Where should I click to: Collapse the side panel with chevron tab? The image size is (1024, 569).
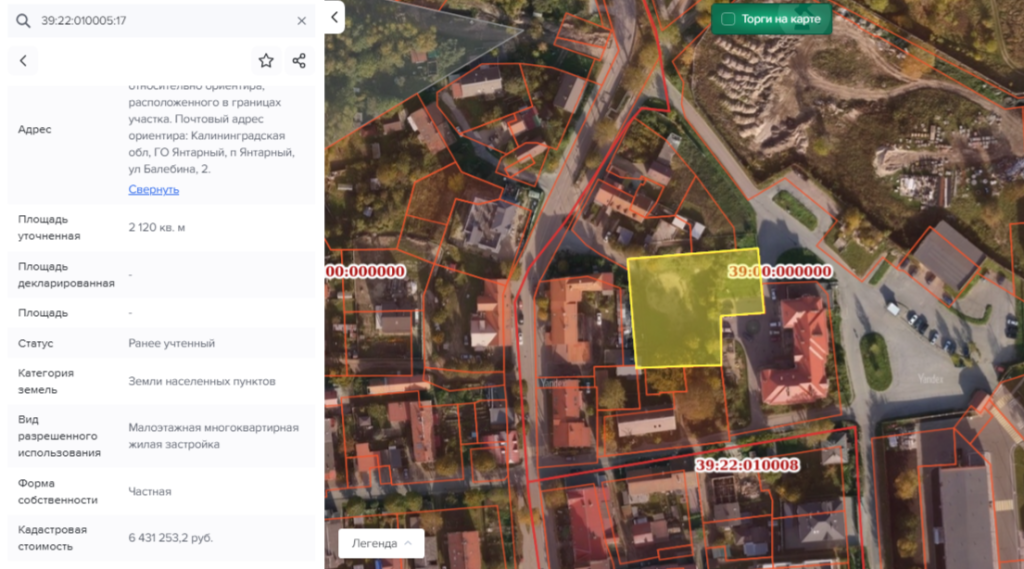pos(334,16)
